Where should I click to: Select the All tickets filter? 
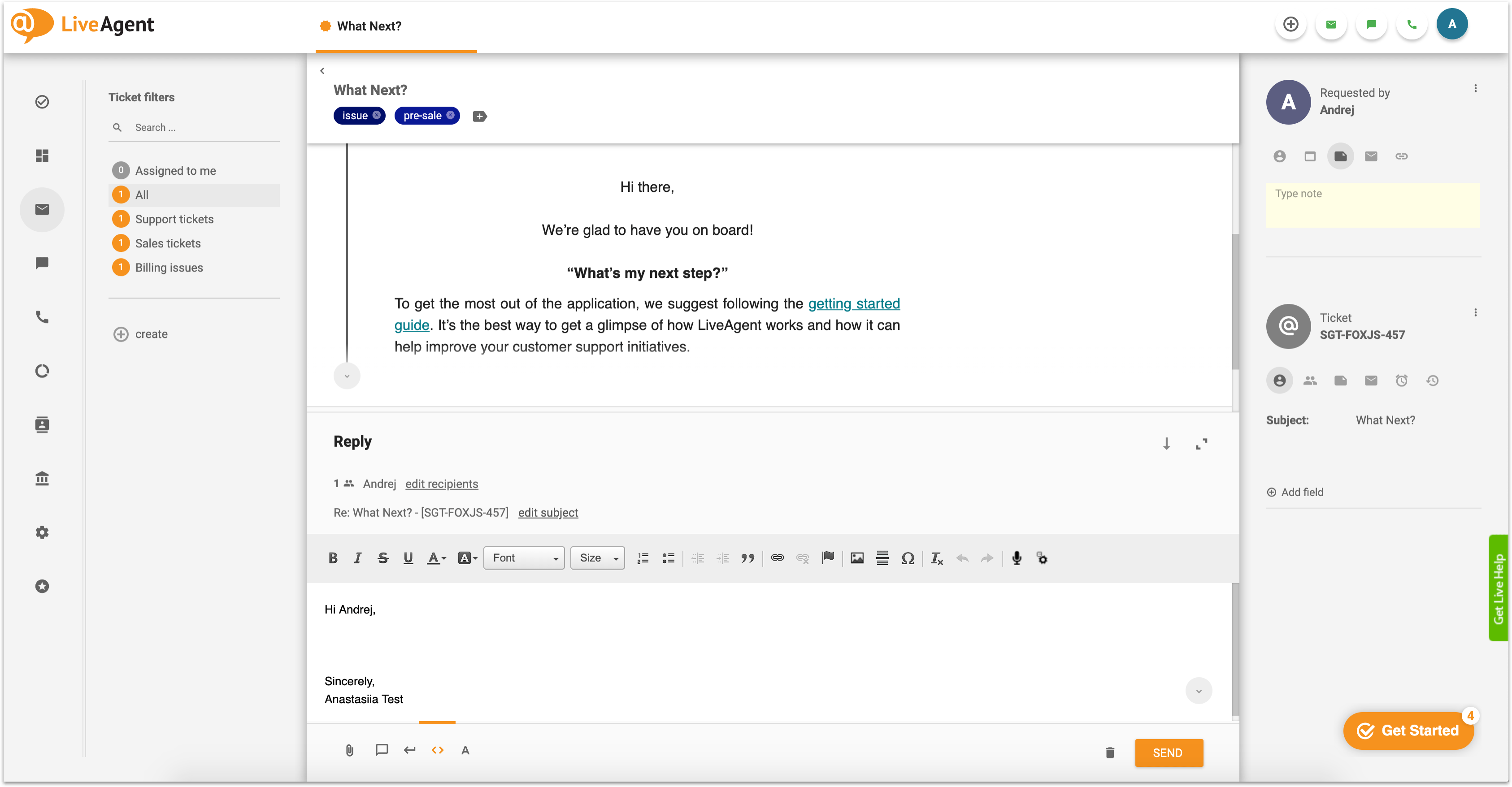click(194, 195)
